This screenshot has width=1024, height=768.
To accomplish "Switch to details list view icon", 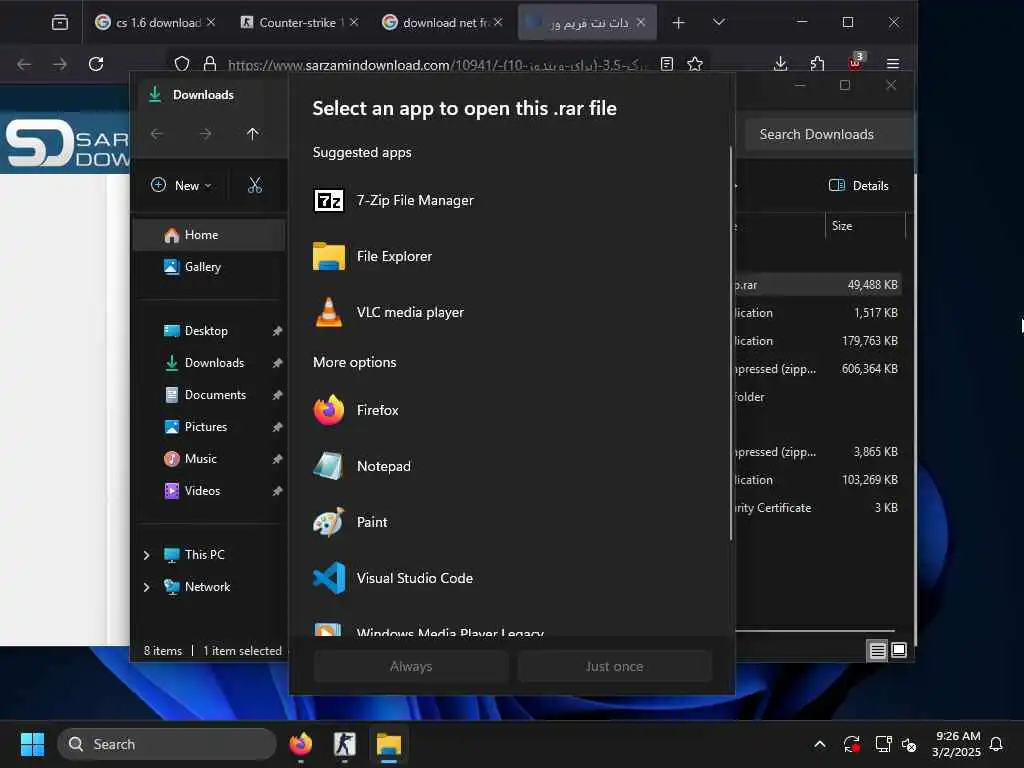I will coord(878,650).
